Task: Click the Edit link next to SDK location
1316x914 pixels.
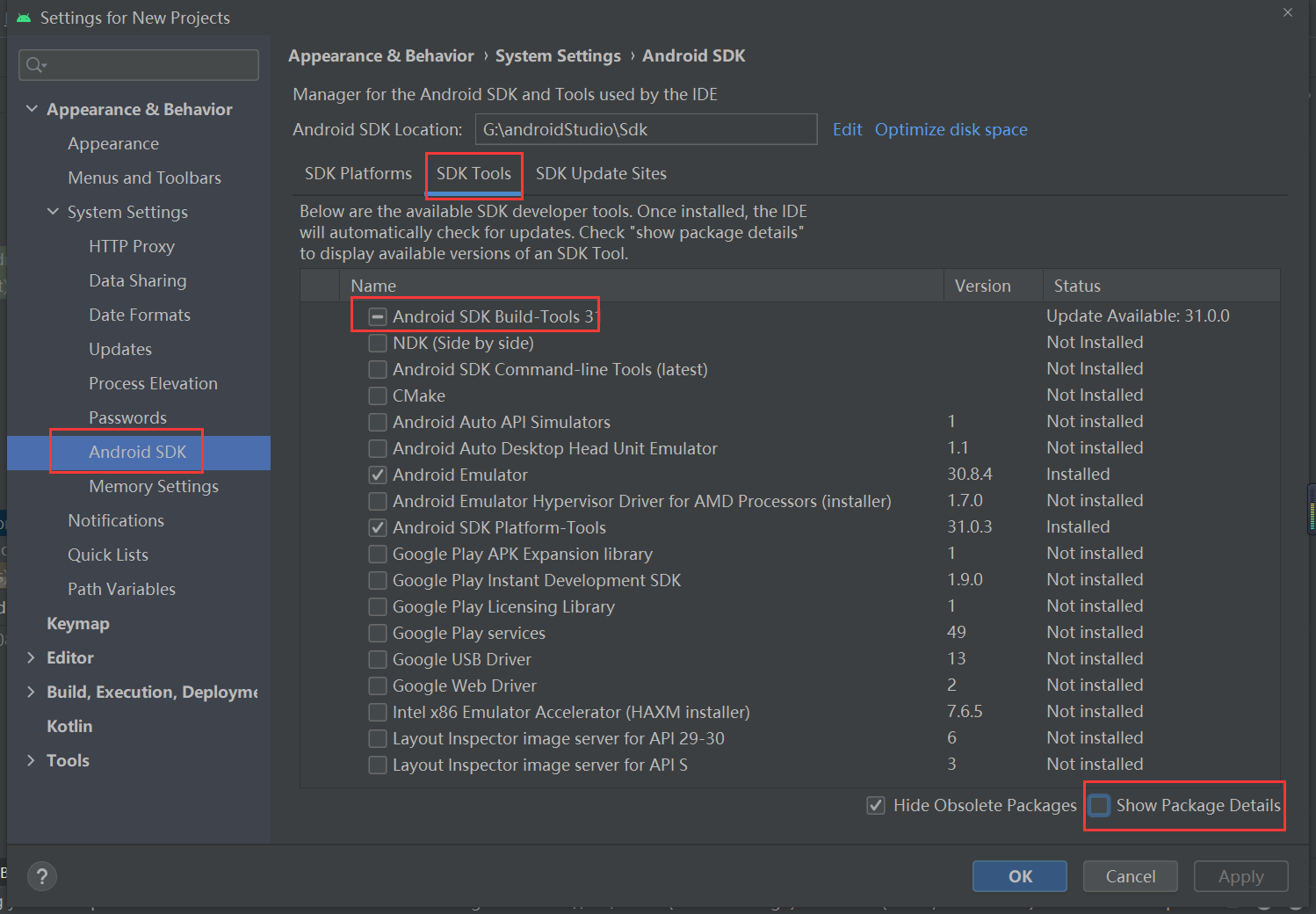Action: pos(846,129)
